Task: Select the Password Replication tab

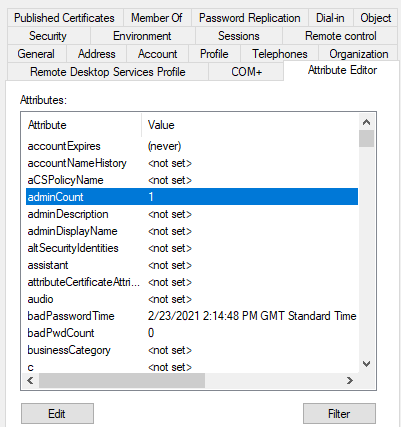Action: 249,18
